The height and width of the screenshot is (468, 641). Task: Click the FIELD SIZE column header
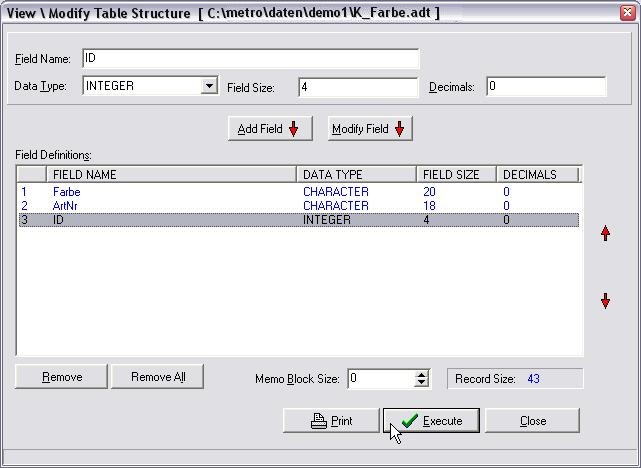coord(456,175)
